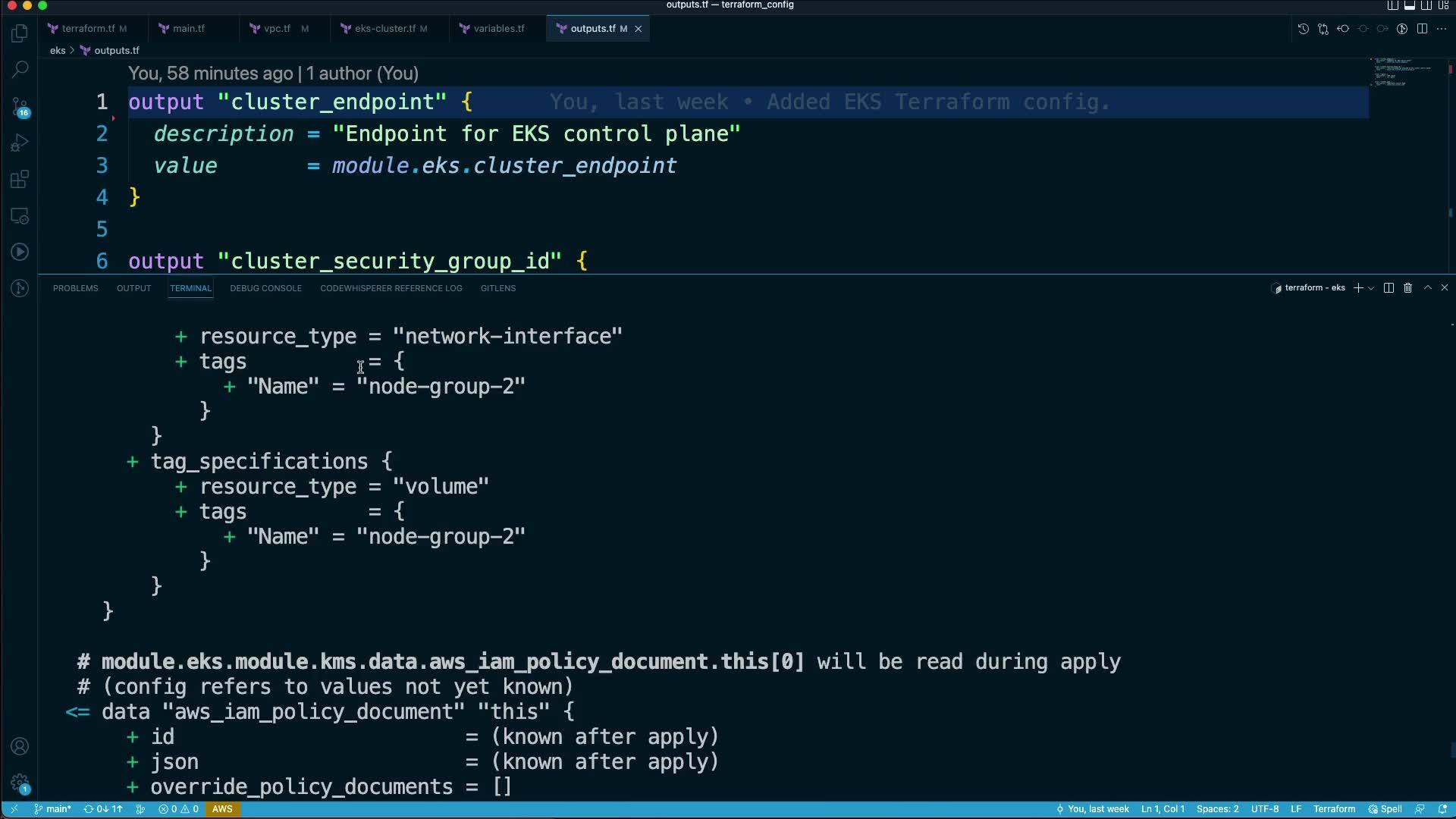Split the editor to the right

coord(1422,29)
